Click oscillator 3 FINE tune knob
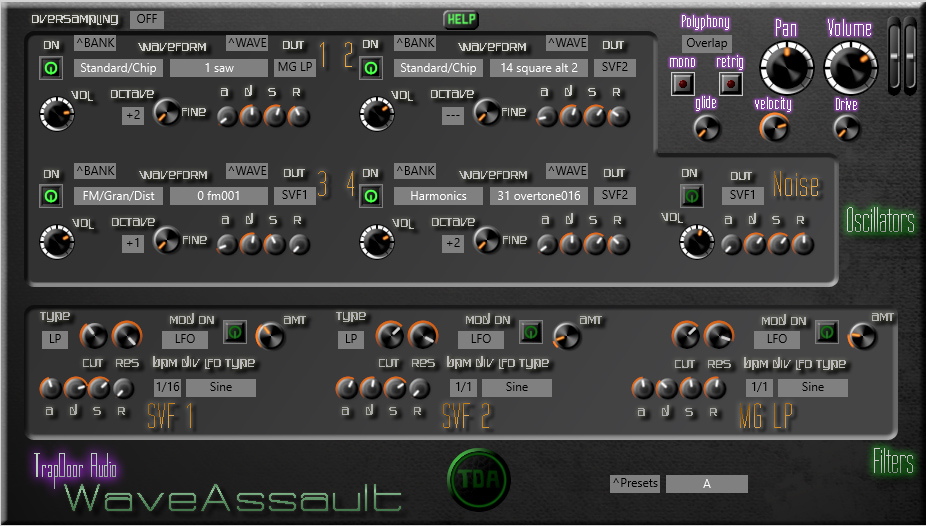The width and height of the screenshot is (926, 526). (x=166, y=240)
